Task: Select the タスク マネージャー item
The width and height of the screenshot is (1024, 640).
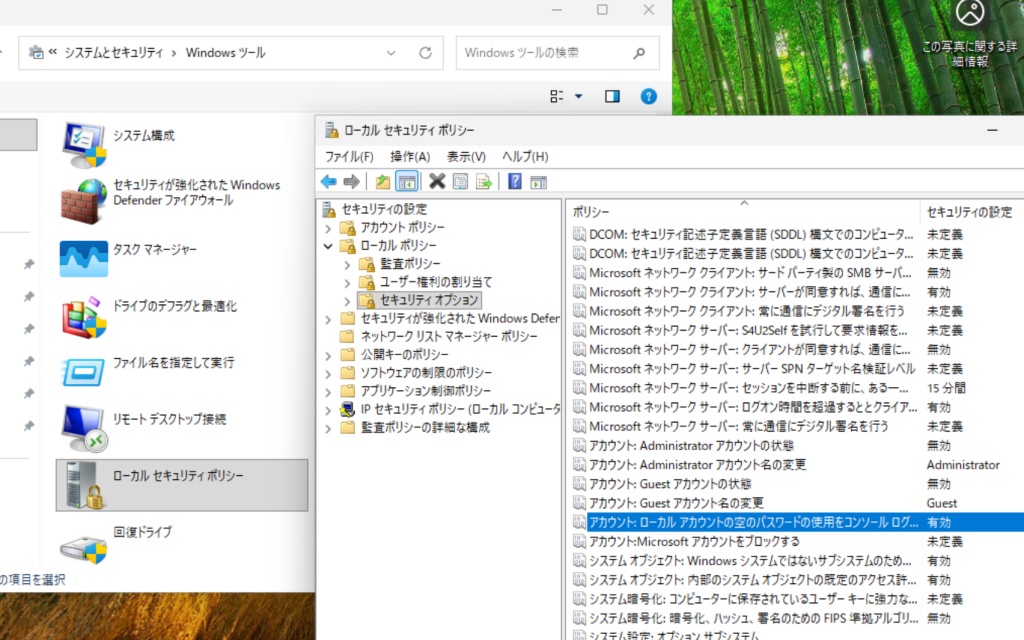Action: [154, 250]
